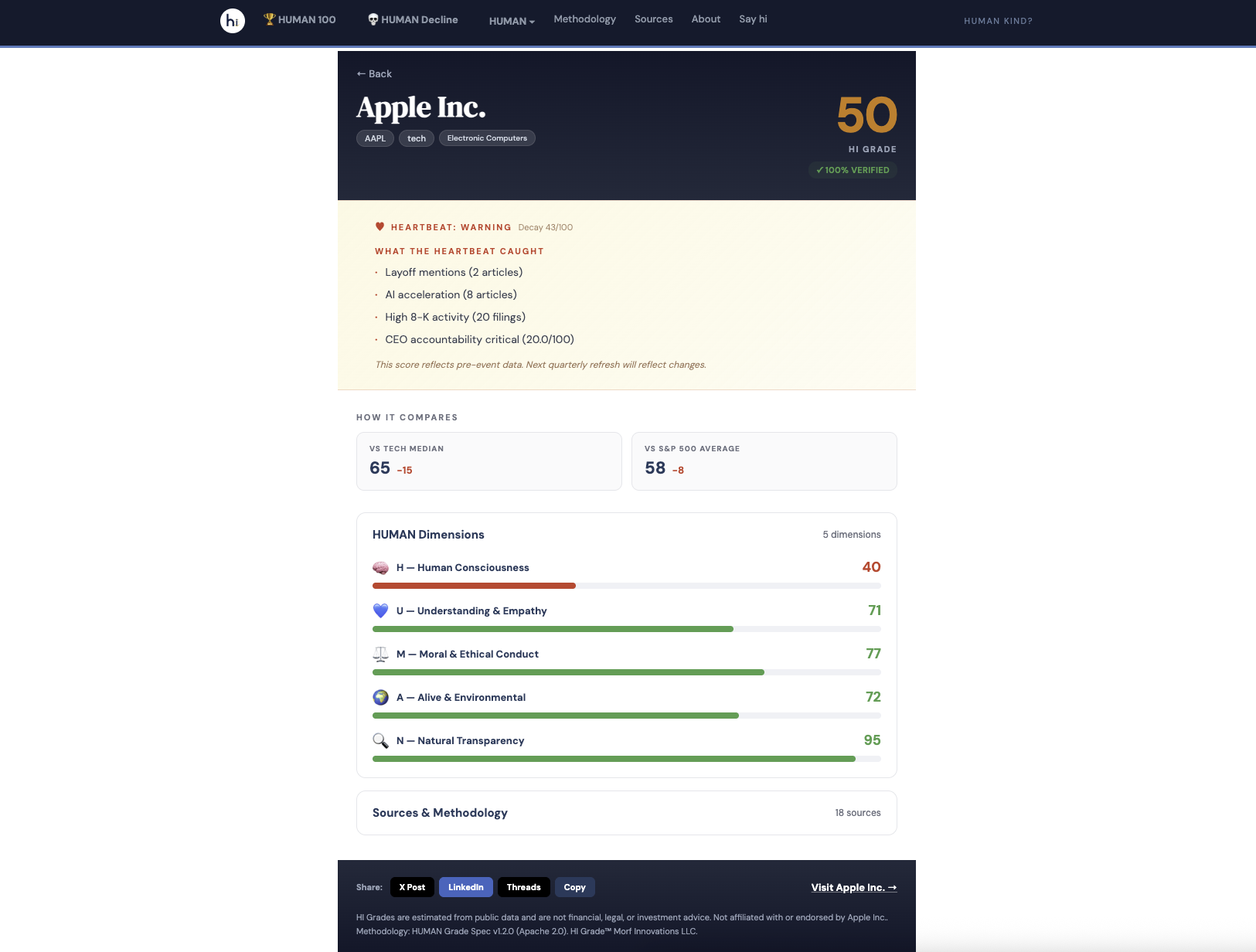Click the 'Decay 43/100' label
Image resolution: width=1256 pixels, height=952 pixels.
546,227
